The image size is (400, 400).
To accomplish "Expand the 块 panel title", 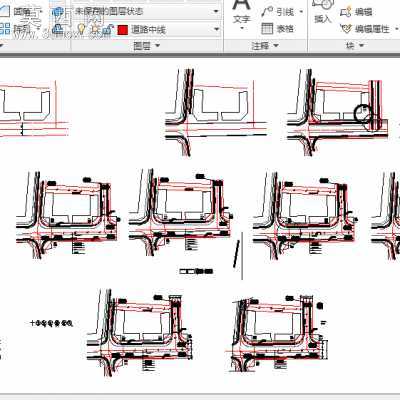I will pyautogui.click(x=354, y=46).
